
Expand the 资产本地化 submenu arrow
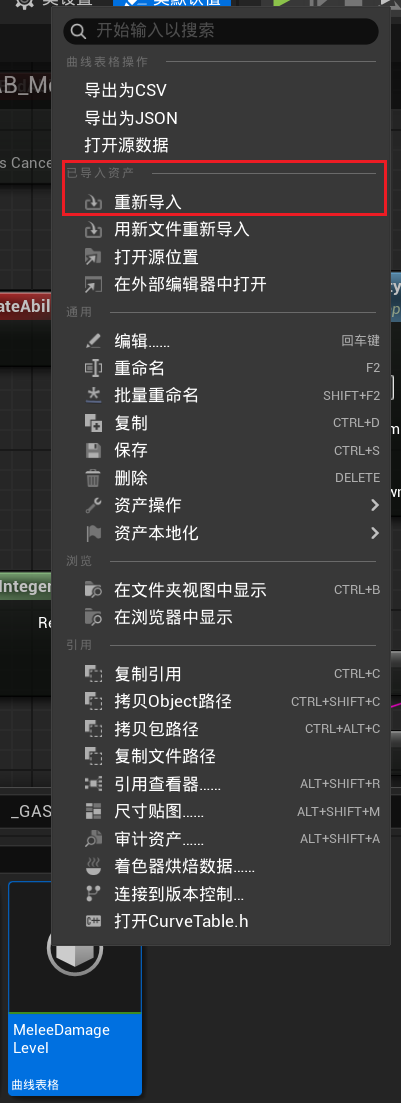pos(375,533)
